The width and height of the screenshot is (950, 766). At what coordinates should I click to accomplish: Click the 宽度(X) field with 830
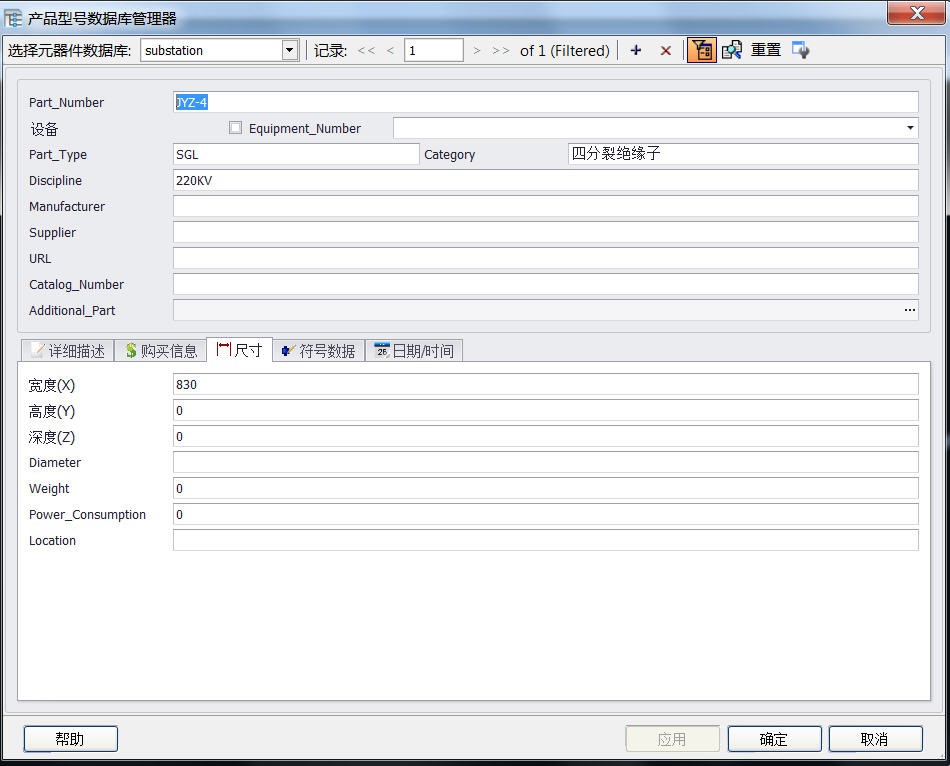pyautogui.click(x=545, y=384)
